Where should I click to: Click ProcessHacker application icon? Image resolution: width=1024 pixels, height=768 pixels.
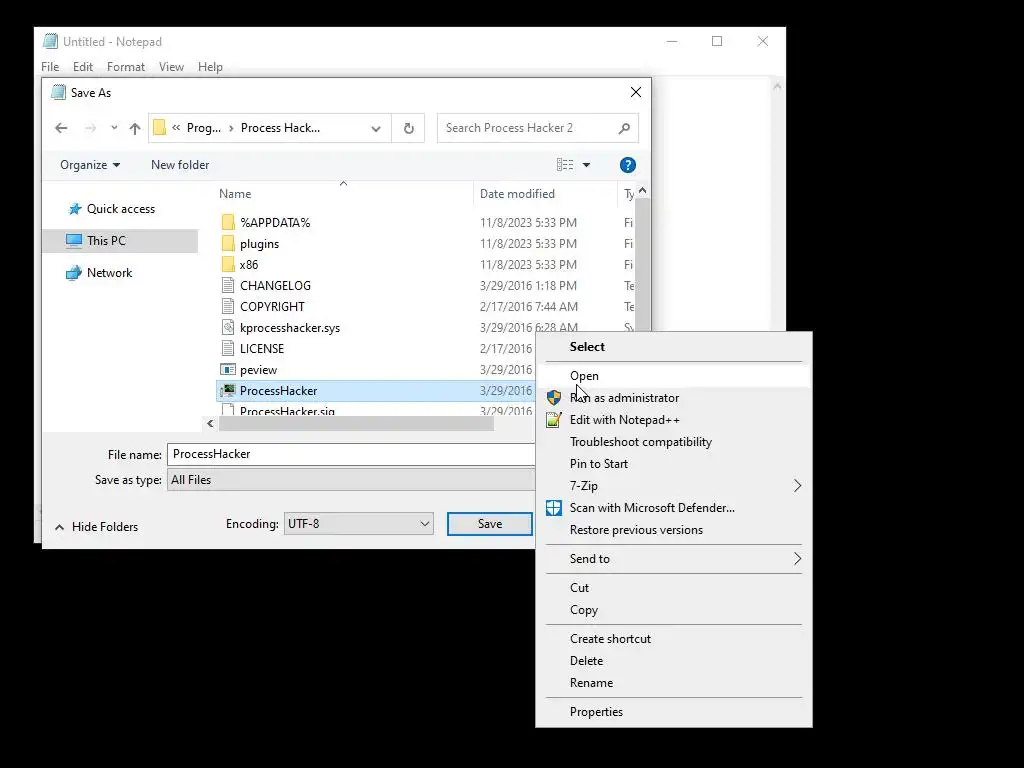click(x=228, y=391)
